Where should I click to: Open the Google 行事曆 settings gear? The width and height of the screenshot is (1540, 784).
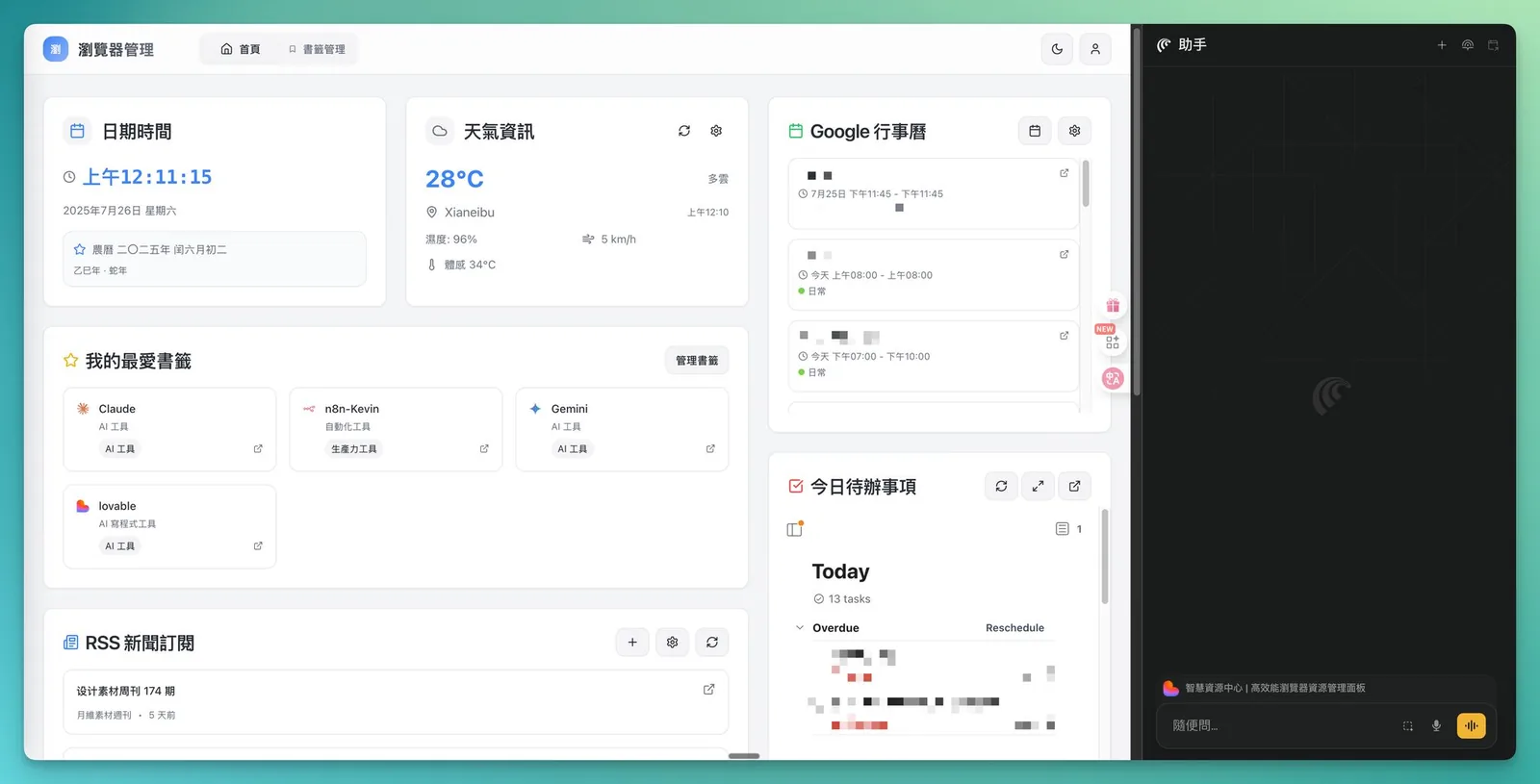(x=1074, y=131)
